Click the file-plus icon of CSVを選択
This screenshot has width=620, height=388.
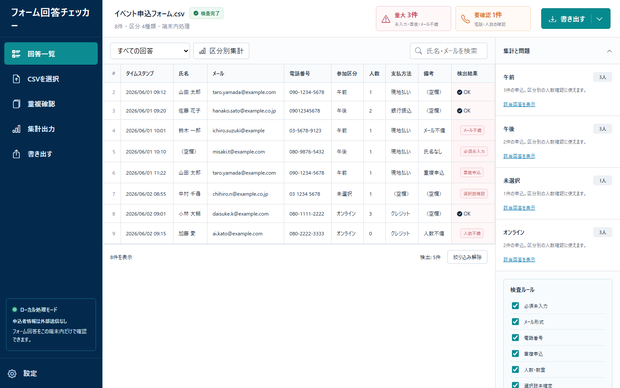pyautogui.click(x=16, y=79)
